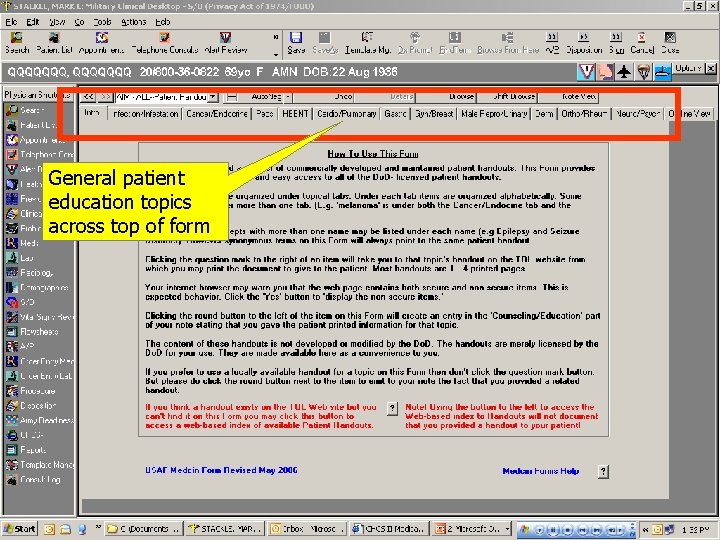Open the Actions menu

[134, 22]
